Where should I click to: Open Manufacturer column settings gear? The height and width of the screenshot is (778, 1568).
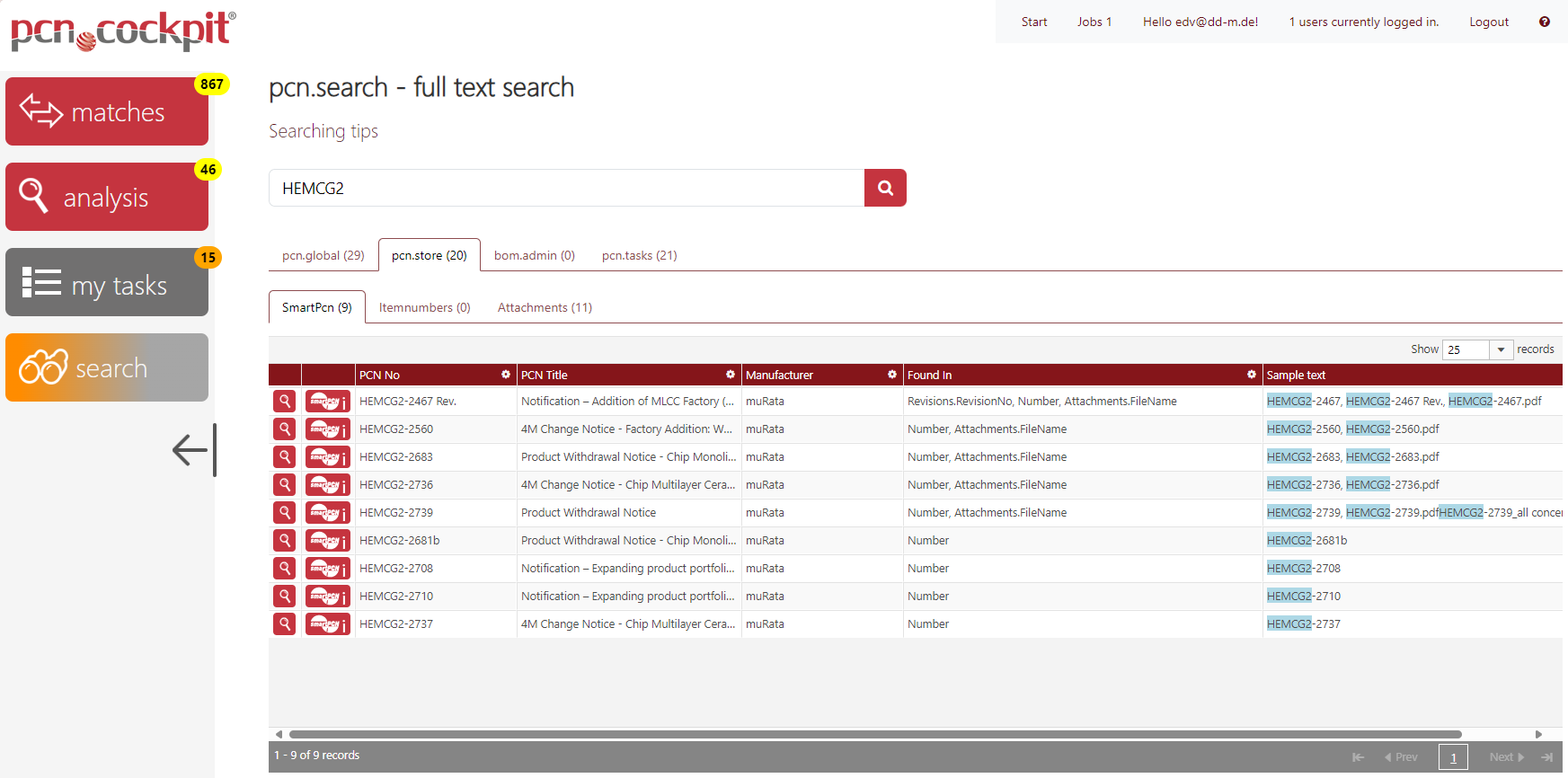tap(892, 375)
